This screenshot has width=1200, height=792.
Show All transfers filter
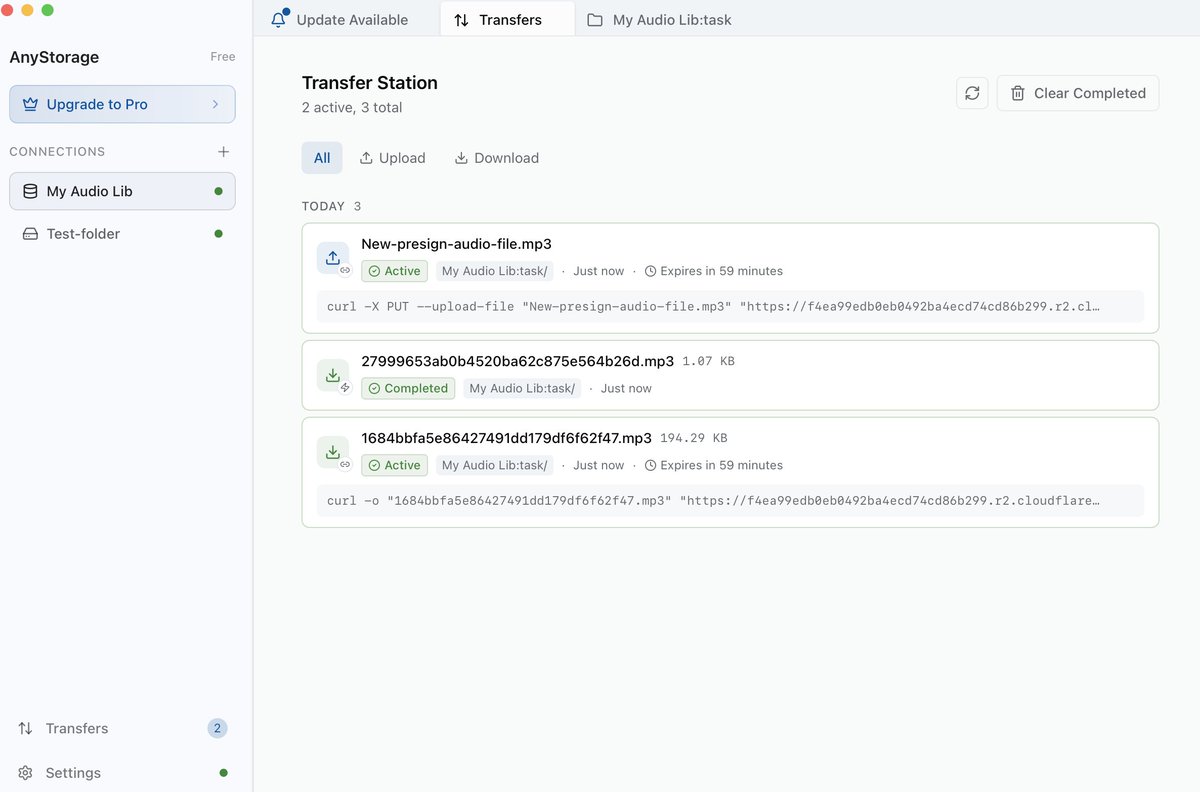tap(322, 158)
